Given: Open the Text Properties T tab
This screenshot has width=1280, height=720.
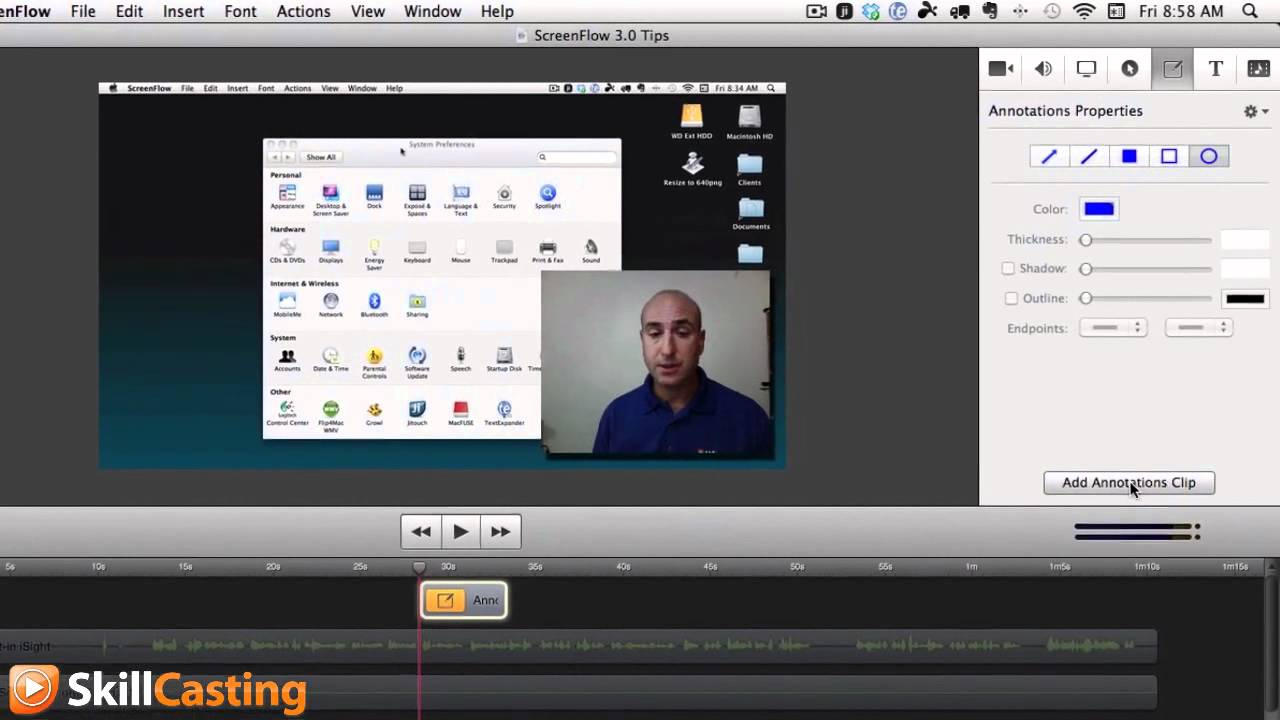Looking at the screenshot, I should 1215,69.
